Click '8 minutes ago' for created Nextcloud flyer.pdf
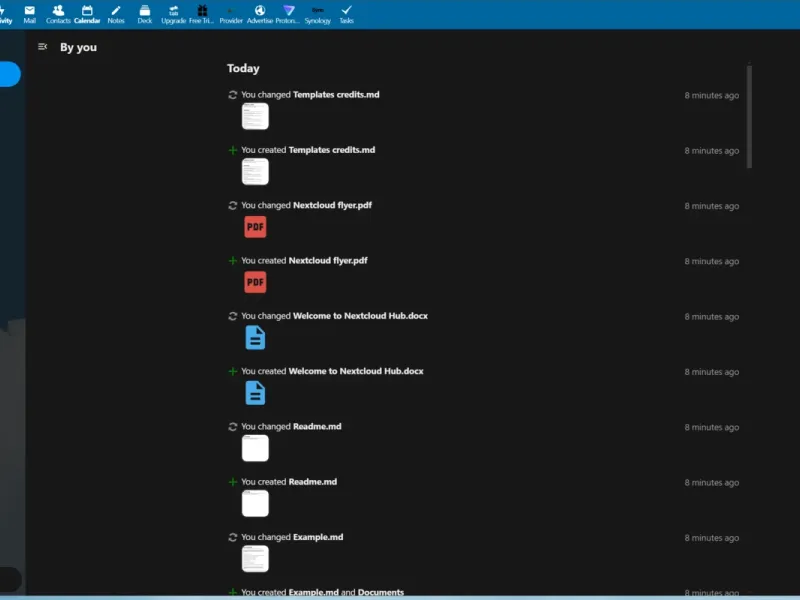800x600 pixels. point(712,261)
